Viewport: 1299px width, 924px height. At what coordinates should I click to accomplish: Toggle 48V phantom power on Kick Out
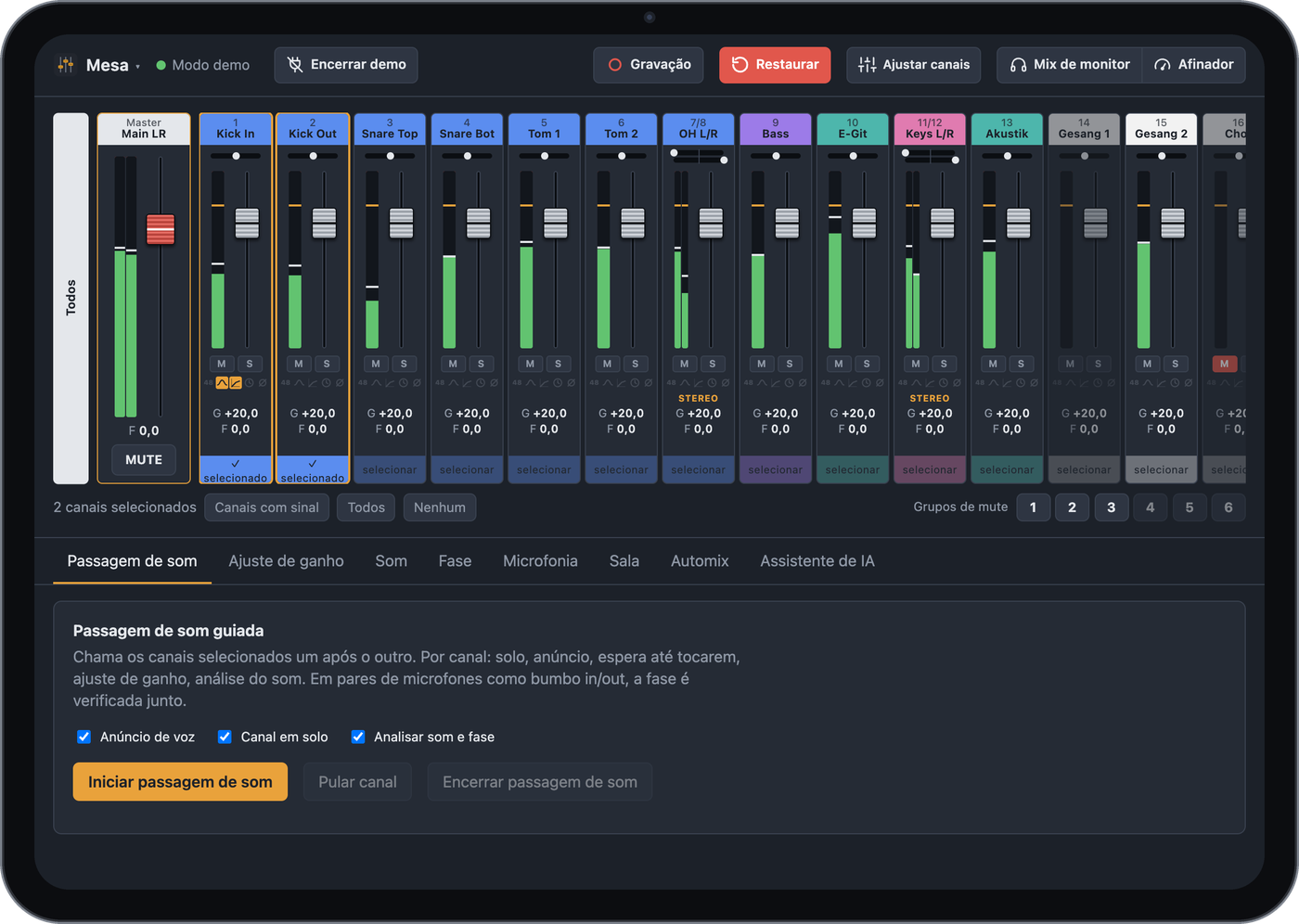[286, 383]
